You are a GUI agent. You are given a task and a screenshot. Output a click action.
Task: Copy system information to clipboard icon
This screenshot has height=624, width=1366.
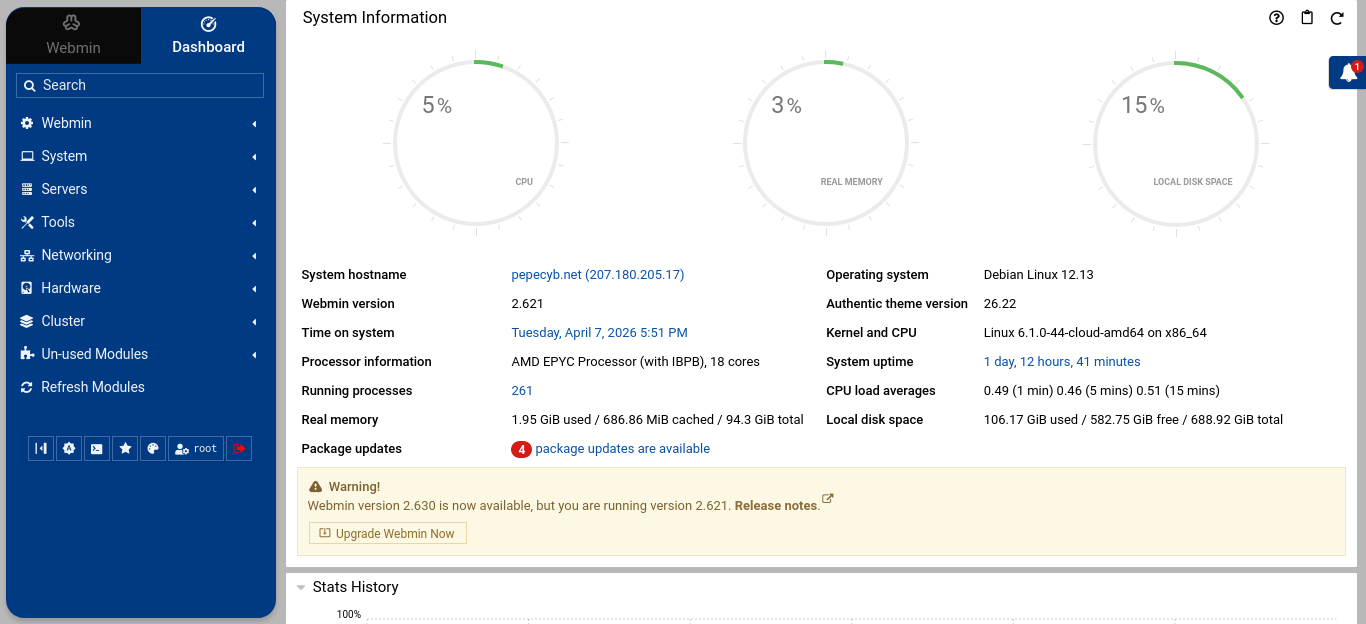coord(1307,18)
